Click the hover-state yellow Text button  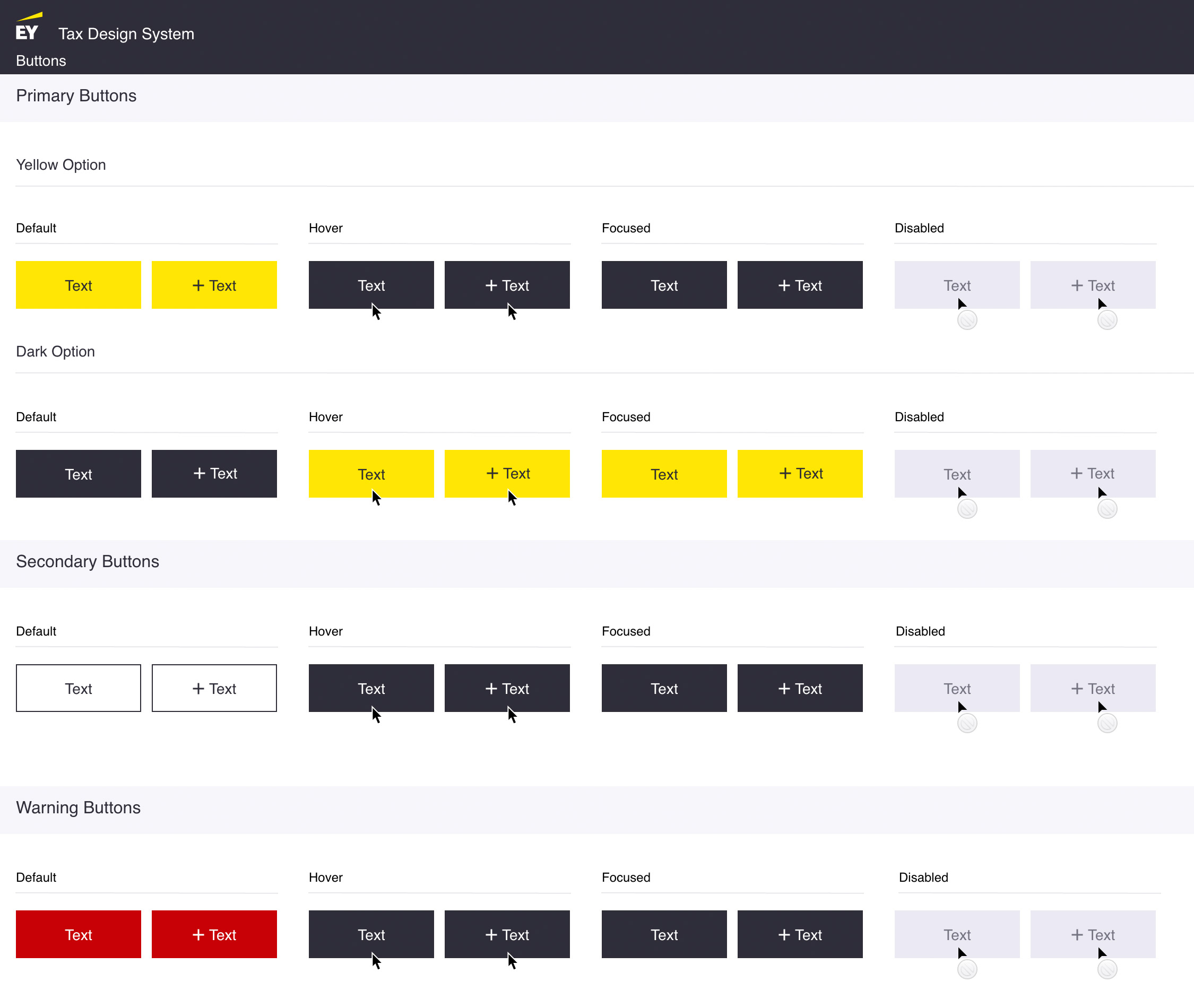371,473
